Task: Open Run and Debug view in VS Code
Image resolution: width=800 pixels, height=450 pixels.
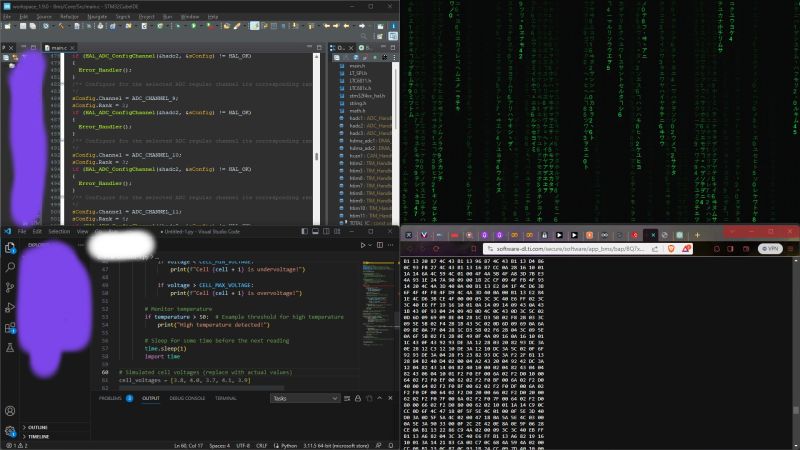Action: point(10,307)
